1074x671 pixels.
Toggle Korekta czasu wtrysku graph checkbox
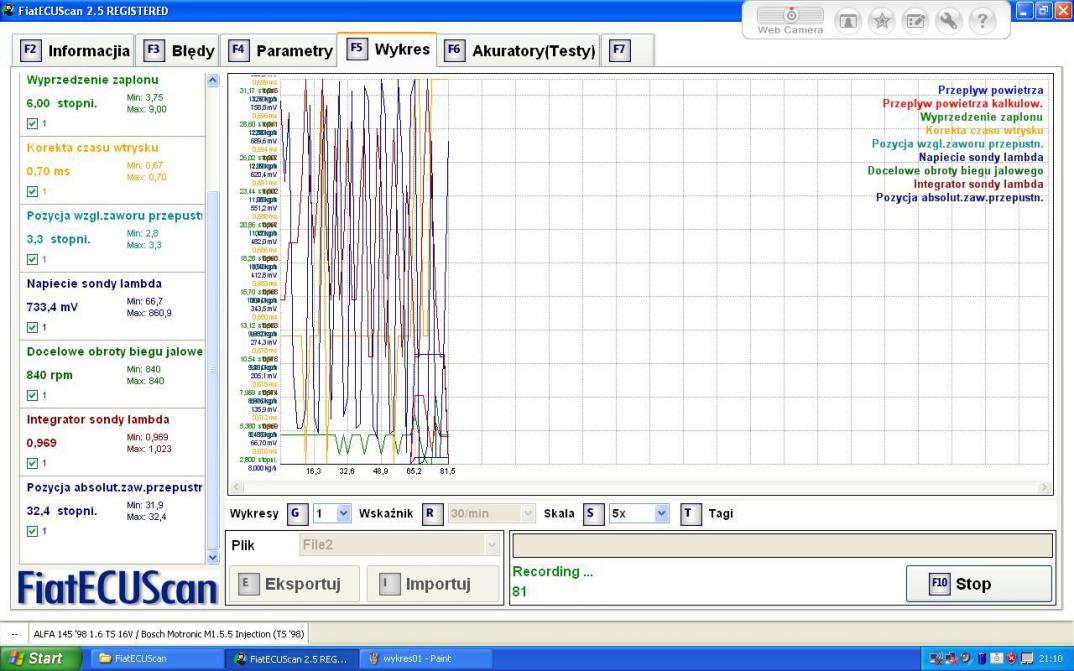coord(32,192)
